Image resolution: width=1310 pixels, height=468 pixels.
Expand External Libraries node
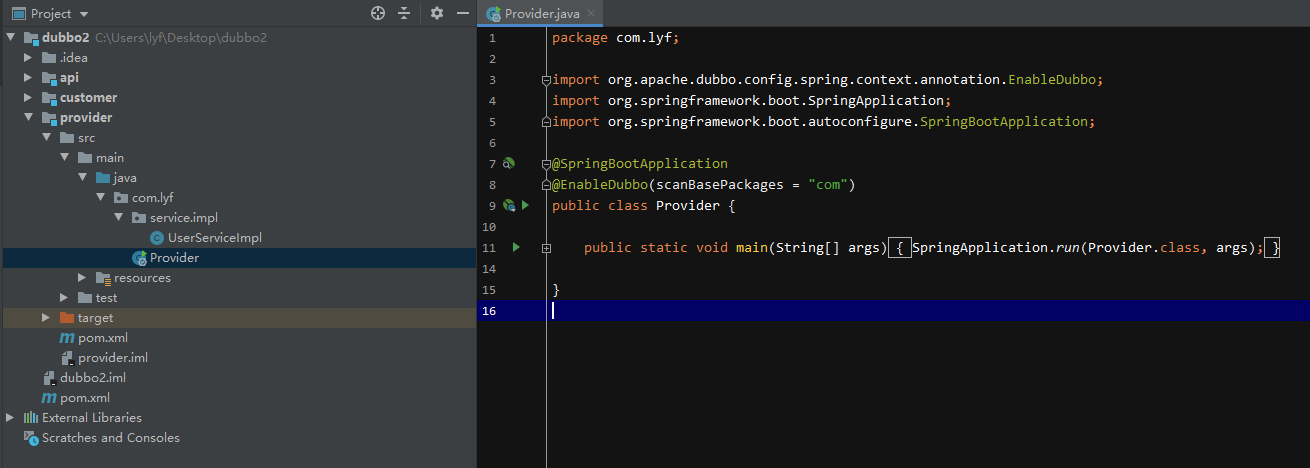click(x=11, y=418)
